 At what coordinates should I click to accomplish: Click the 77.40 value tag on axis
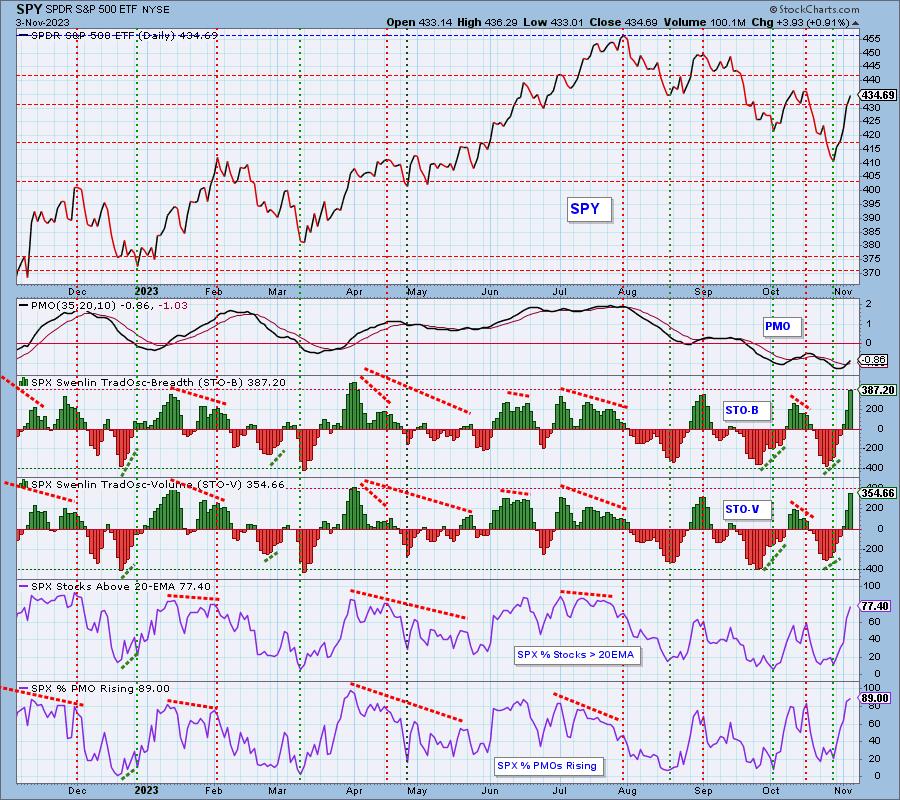[x=875, y=606]
